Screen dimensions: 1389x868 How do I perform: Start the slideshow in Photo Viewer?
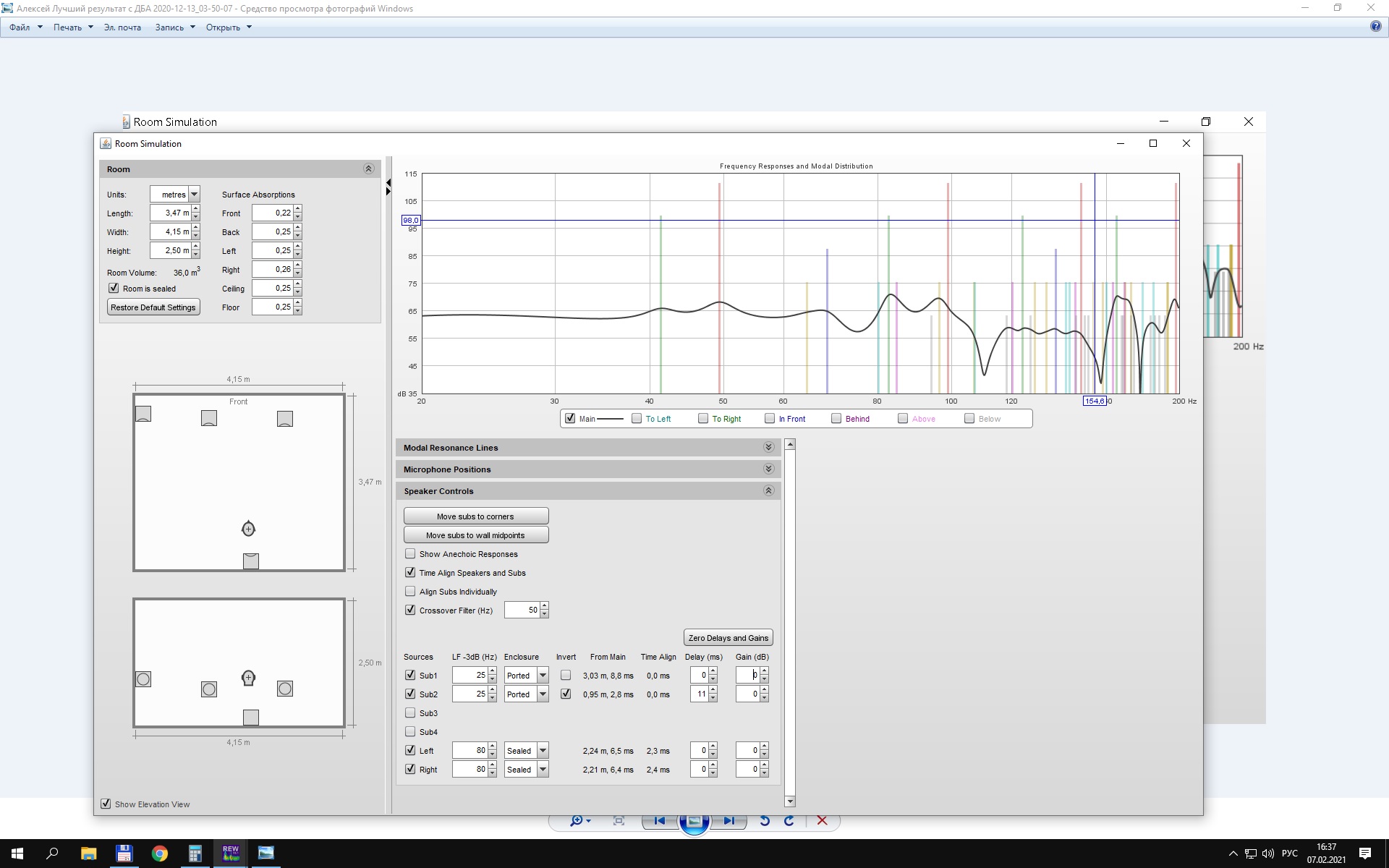[x=694, y=822]
